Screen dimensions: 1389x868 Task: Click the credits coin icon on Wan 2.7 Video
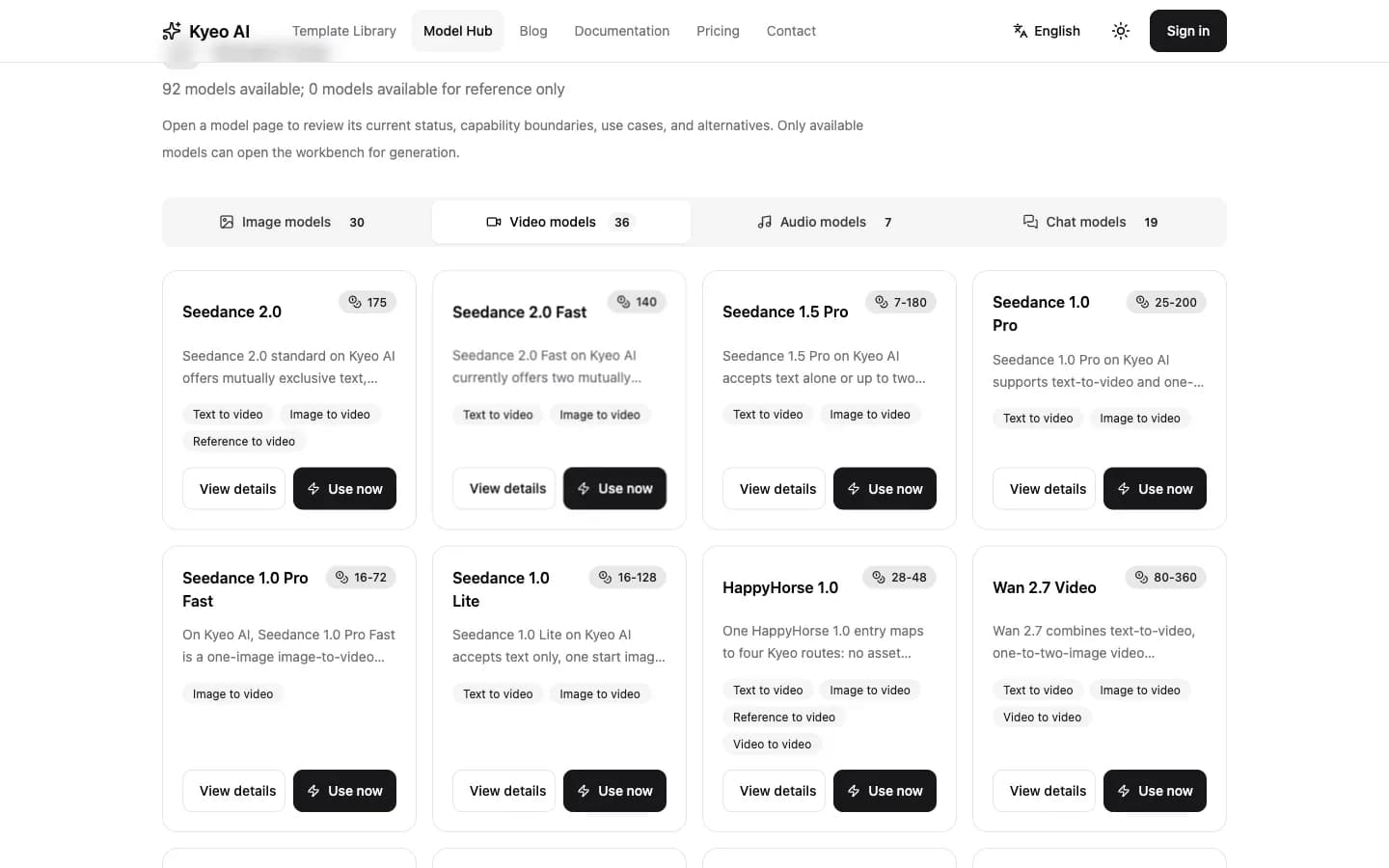(1142, 577)
